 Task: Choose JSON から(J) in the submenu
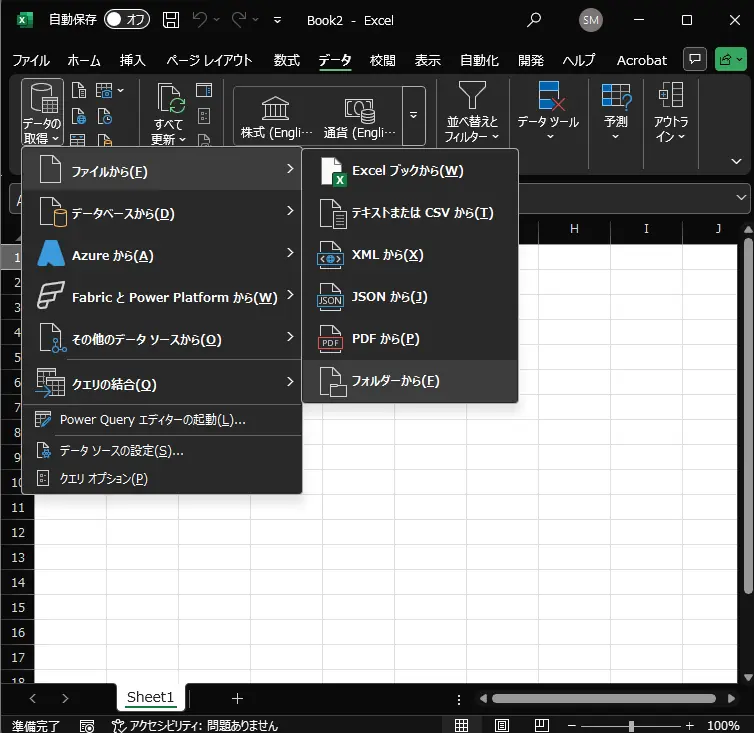pyautogui.click(x=410, y=297)
